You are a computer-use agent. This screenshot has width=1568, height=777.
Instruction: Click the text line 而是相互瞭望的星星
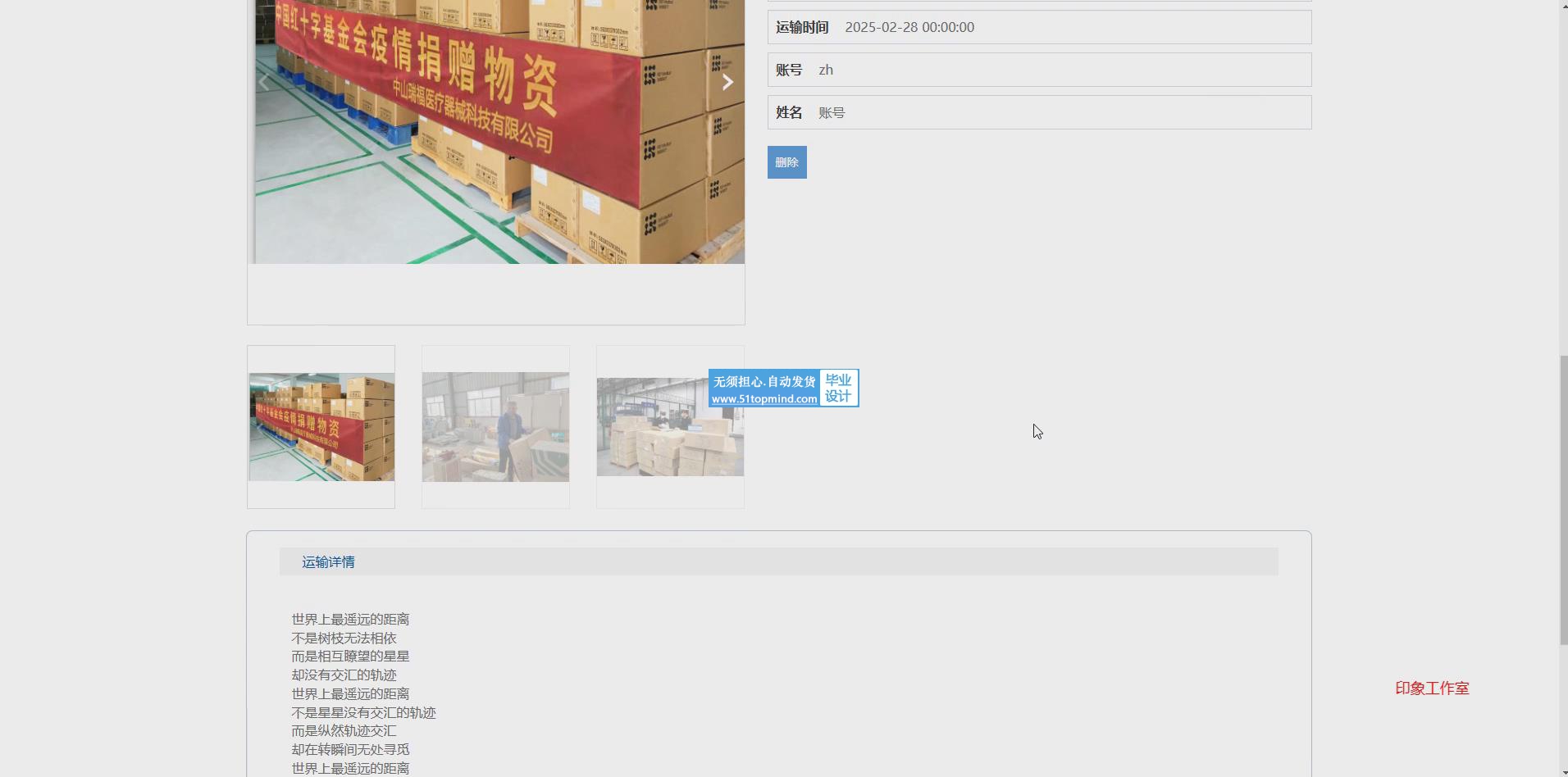tap(350, 657)
